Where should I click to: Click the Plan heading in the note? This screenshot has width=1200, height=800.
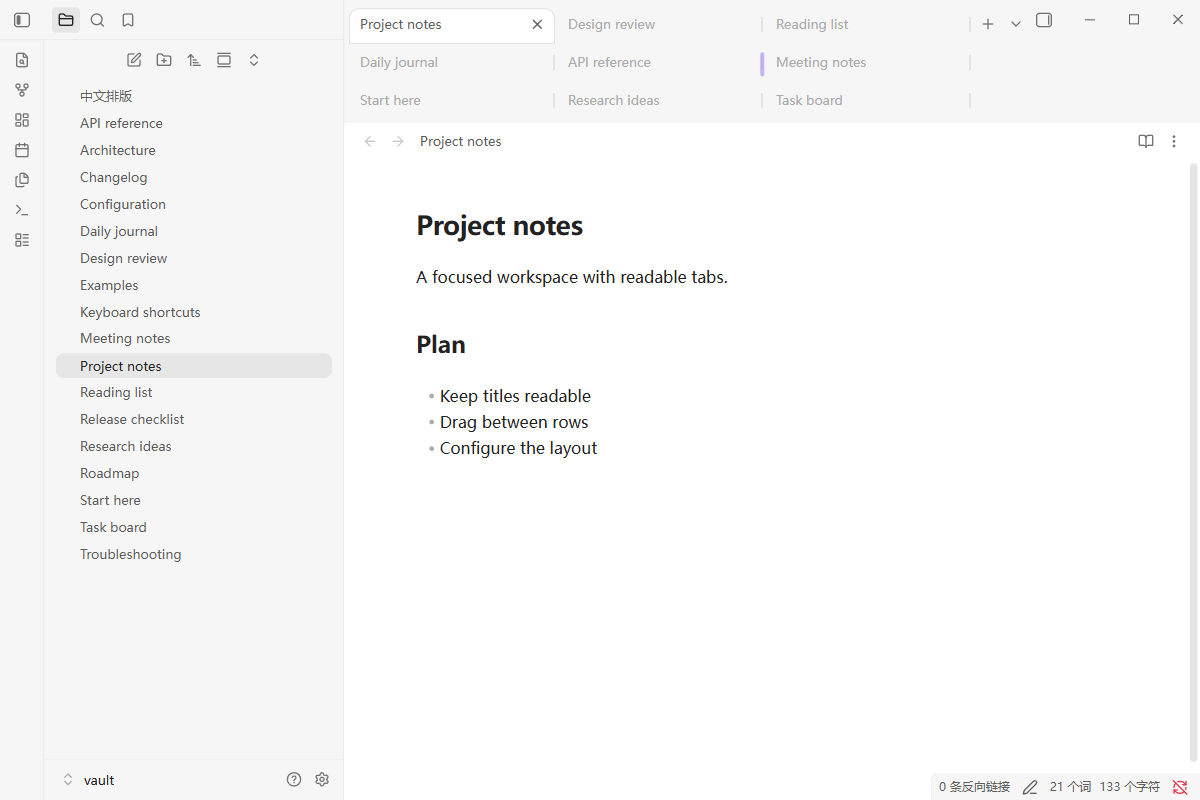coord(441,345)
